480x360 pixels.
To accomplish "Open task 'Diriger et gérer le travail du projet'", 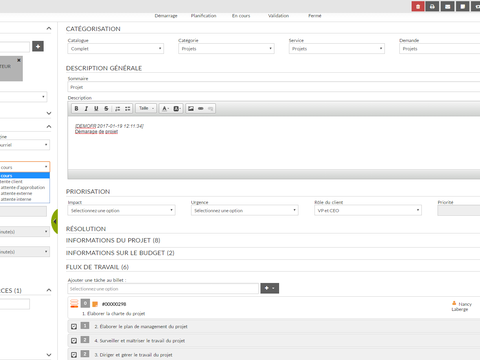I will 133,355.
